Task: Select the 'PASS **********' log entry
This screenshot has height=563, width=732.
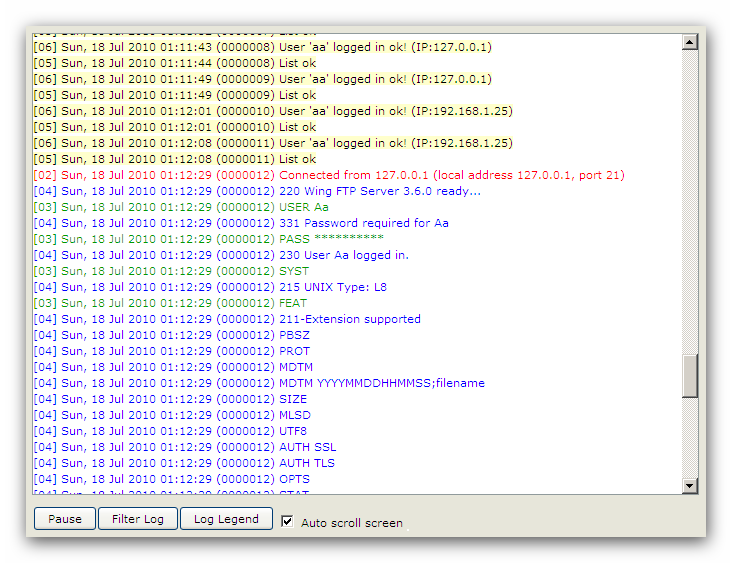Action: pos(208,239)
